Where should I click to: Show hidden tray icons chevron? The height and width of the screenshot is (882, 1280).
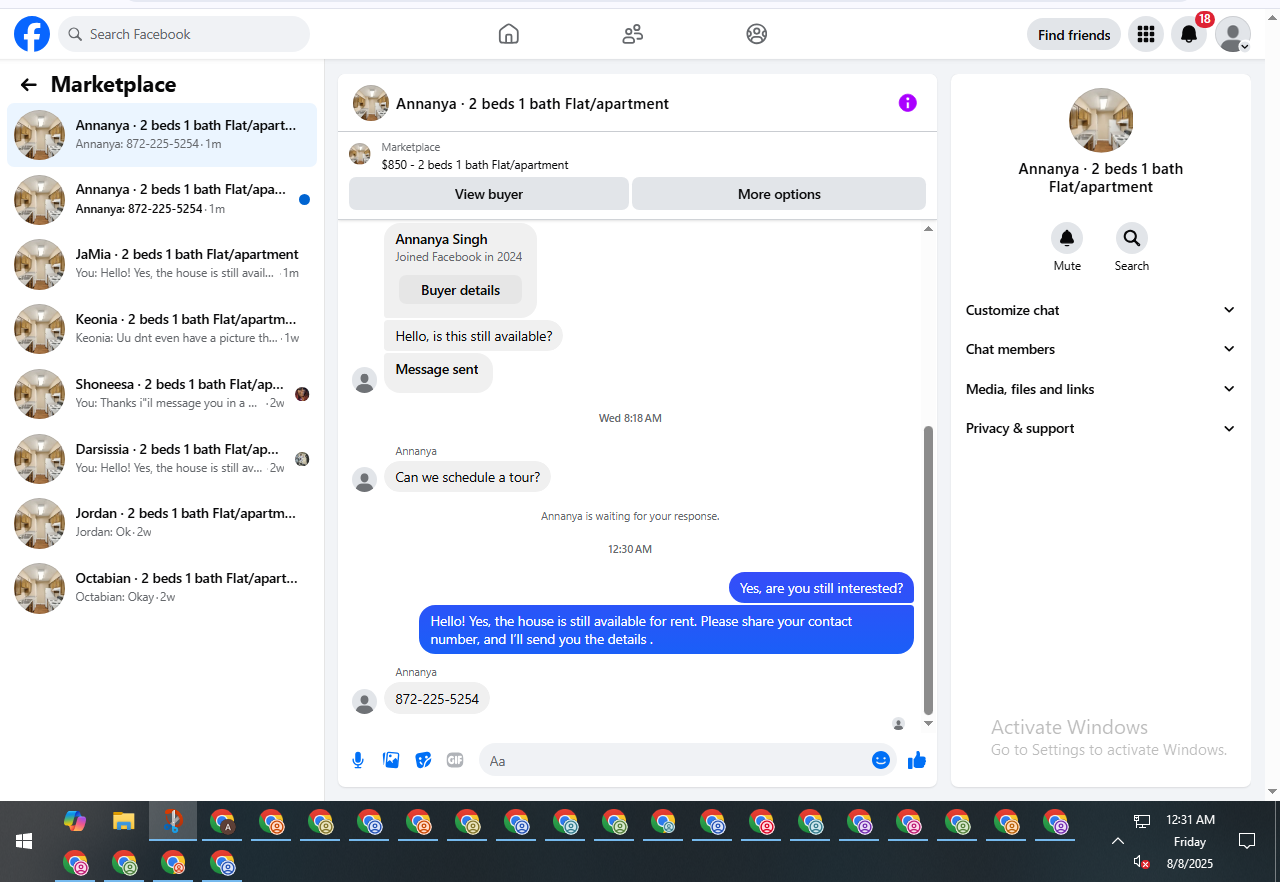pyautogui.click(x=1118, y=841)
